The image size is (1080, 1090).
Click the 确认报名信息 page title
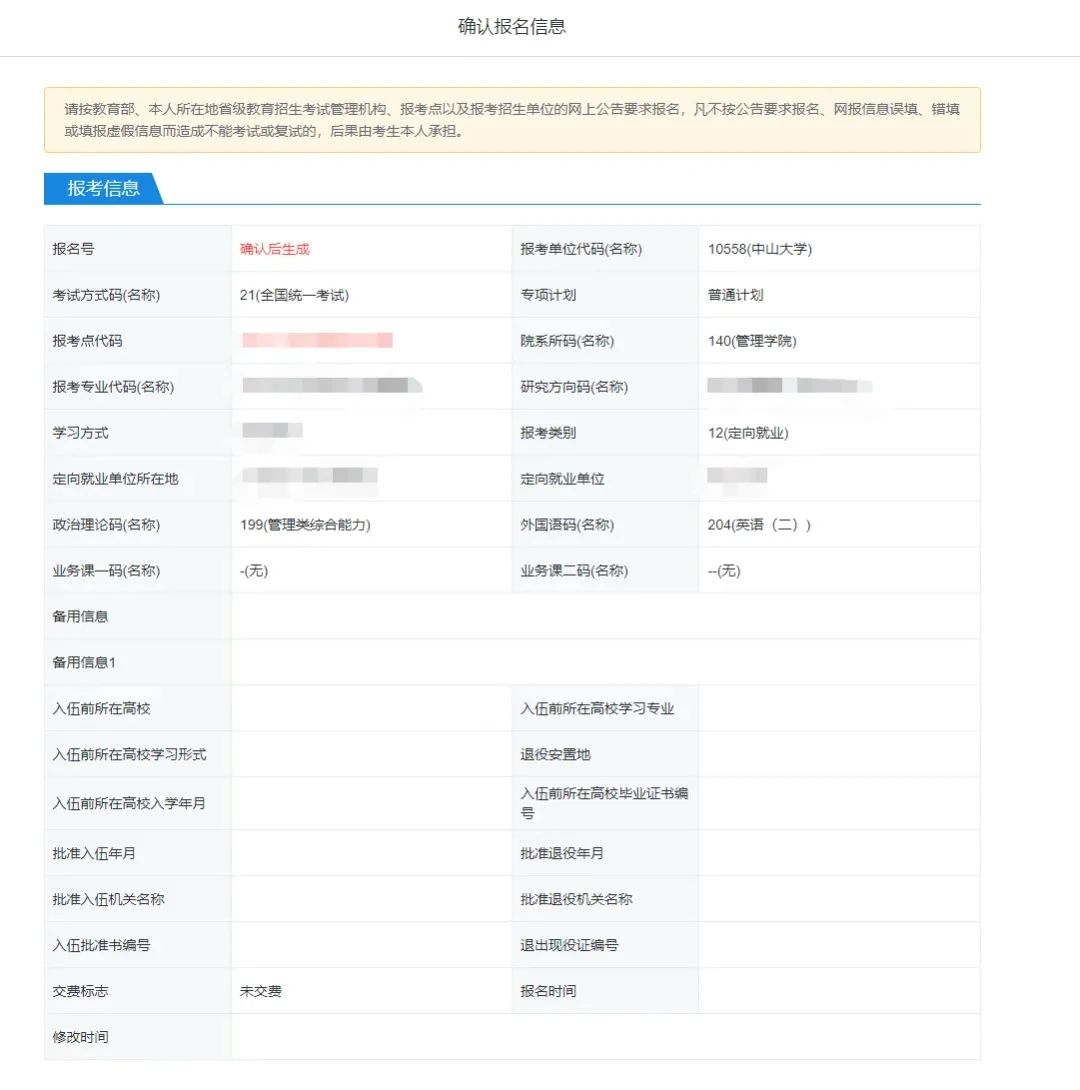512,27
